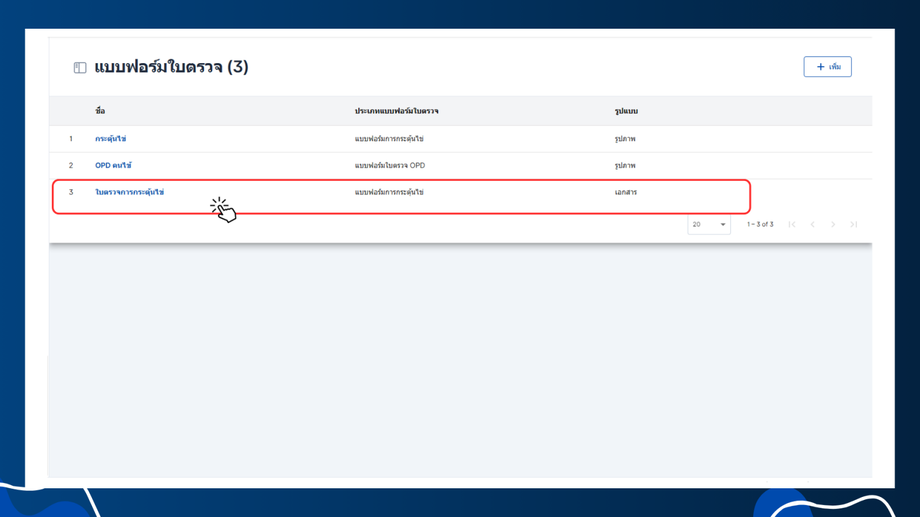
Task: Click the แบบฟอร์มใบตรวจ OPD cell
Action: pyautogui.click(x=390, y=165)
